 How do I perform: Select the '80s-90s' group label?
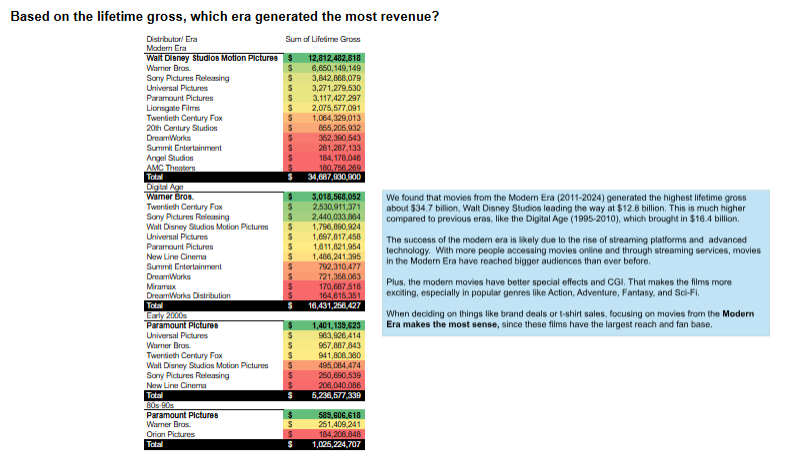tap(160, 405)
